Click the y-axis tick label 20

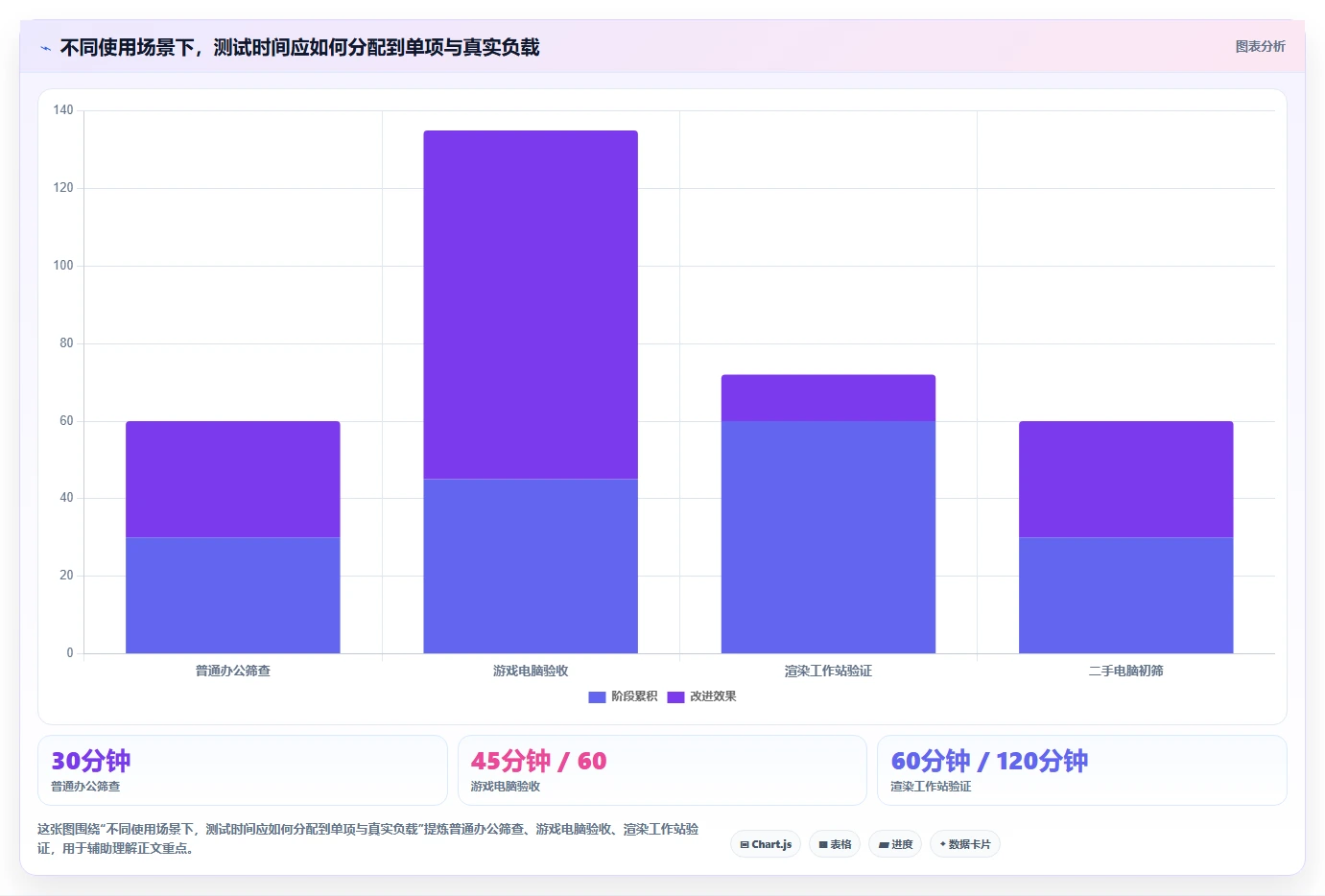66,576
